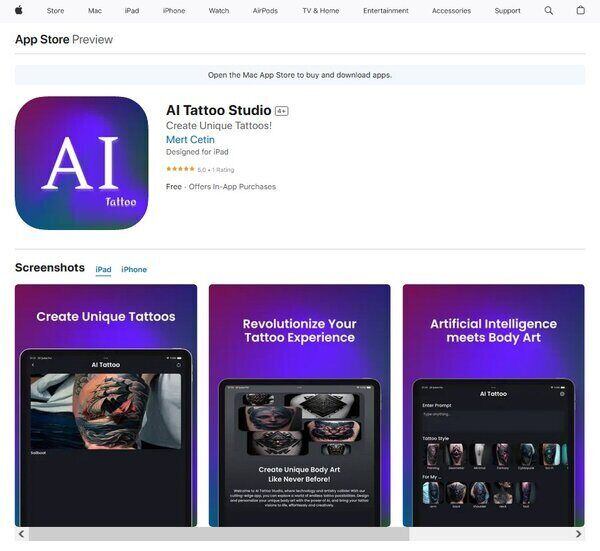
Task: Open the TV & Home menu
Action: (321, 11)
